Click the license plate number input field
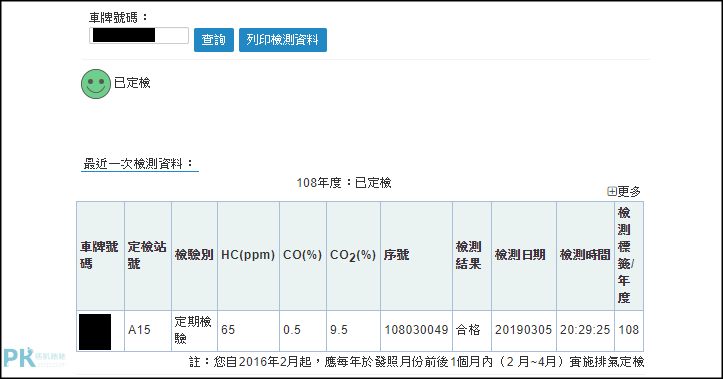723x379 pixels. pos(139,36)
